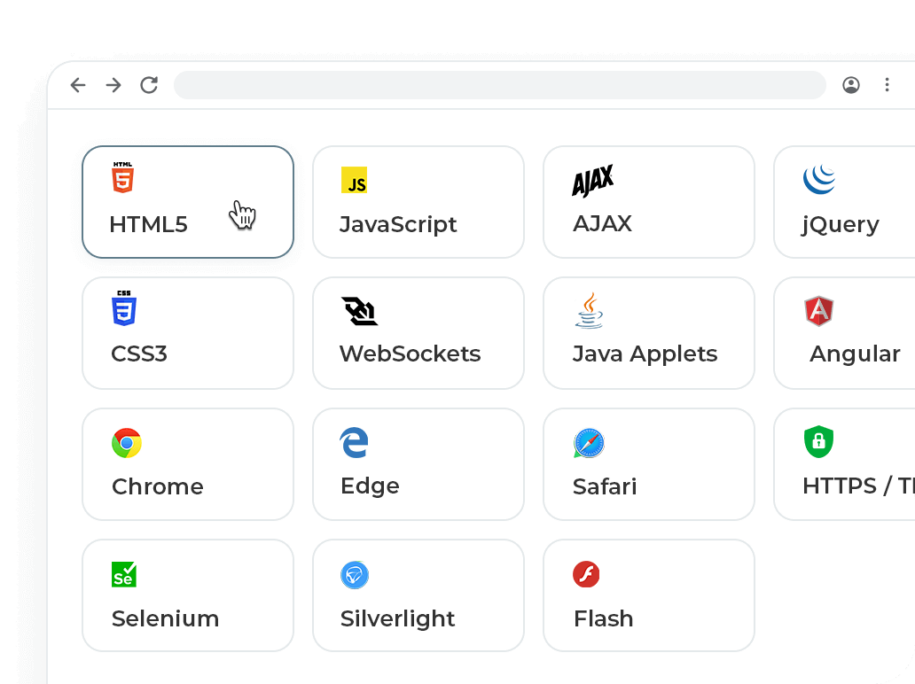
Task: Select the Chrome browser icon
Action: (125, 443)
